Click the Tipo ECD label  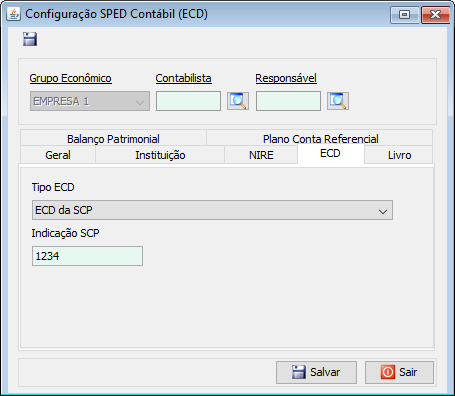click(53, 187)
